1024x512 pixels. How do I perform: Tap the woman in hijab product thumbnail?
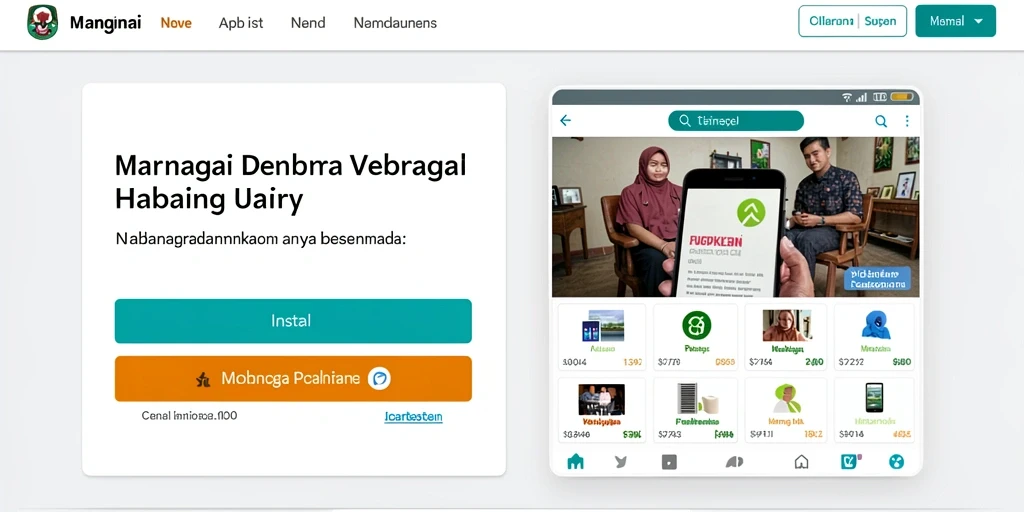click(786, 325)
